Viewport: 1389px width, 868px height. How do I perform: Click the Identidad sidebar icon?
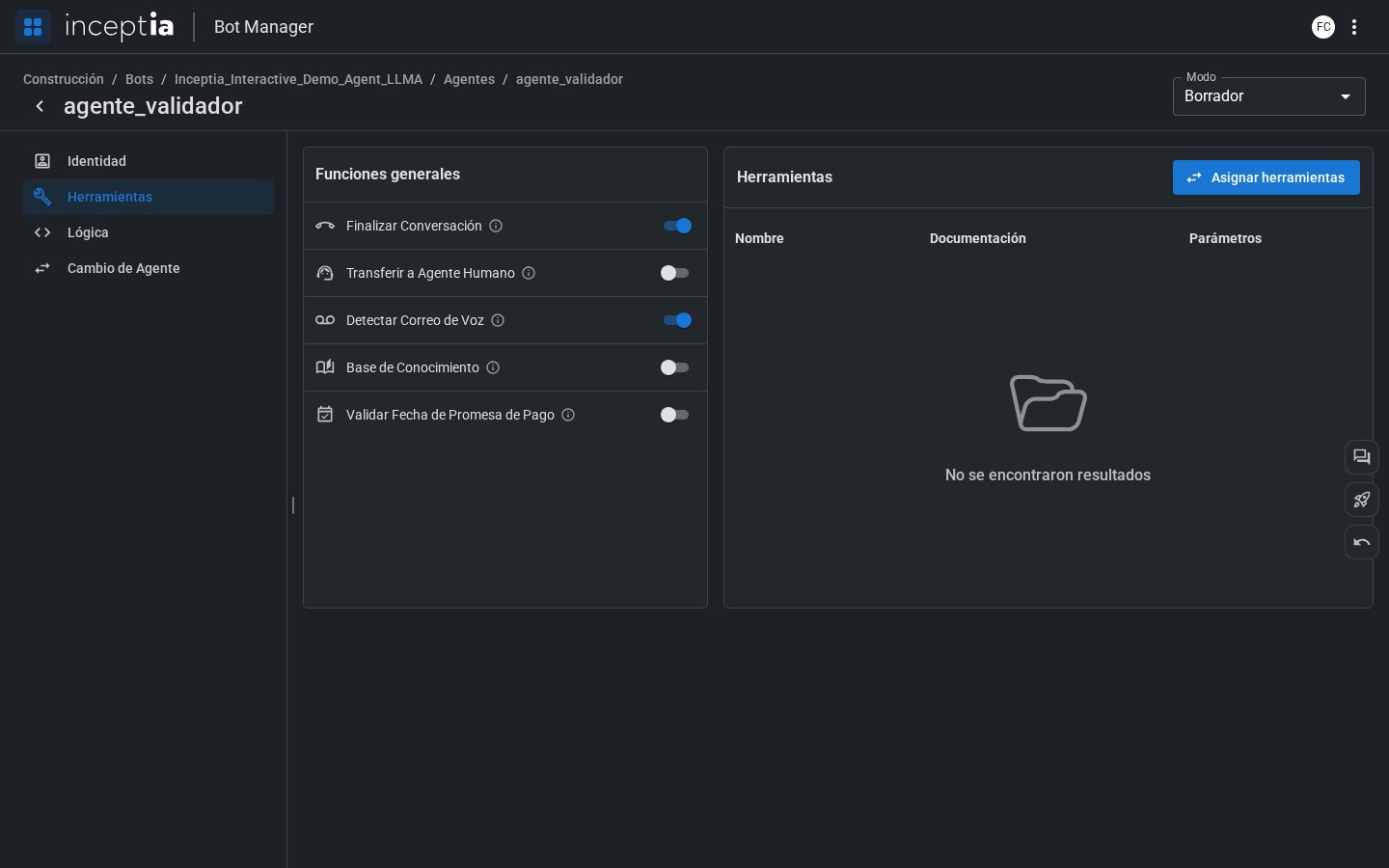[42, 161]
